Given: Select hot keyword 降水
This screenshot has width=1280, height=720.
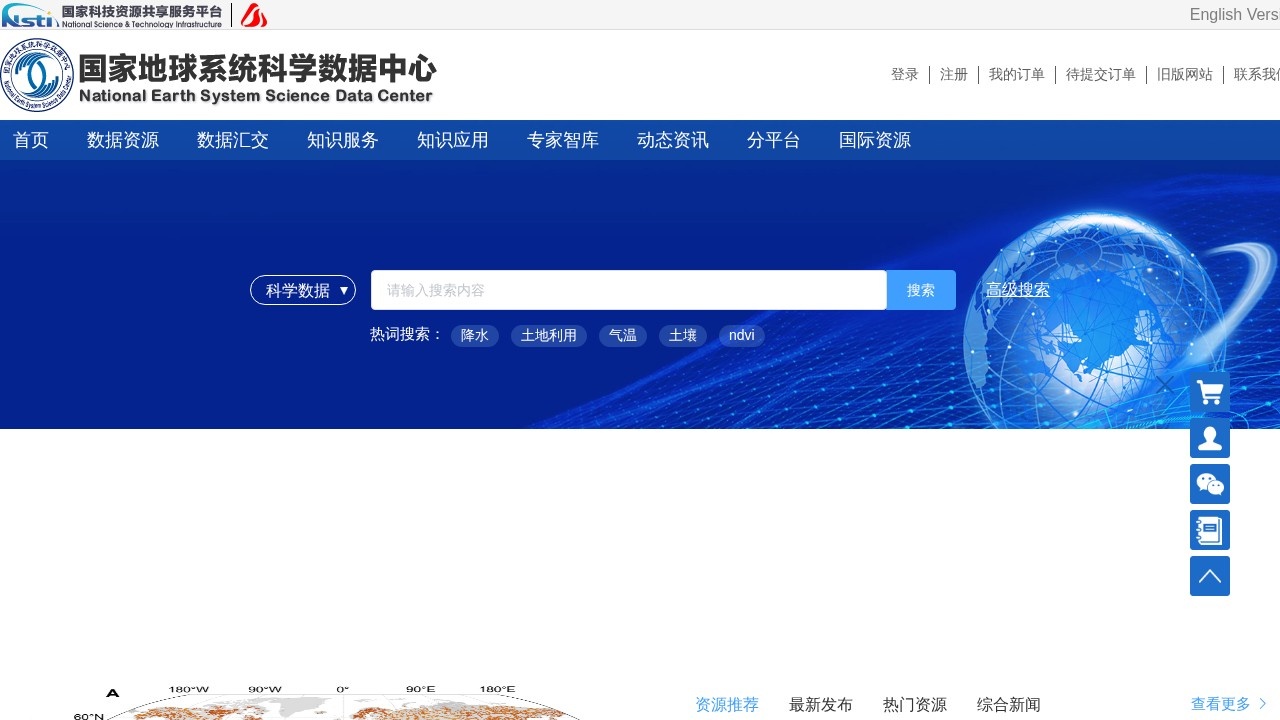Looking at the screenshot, I should [475, 335].
